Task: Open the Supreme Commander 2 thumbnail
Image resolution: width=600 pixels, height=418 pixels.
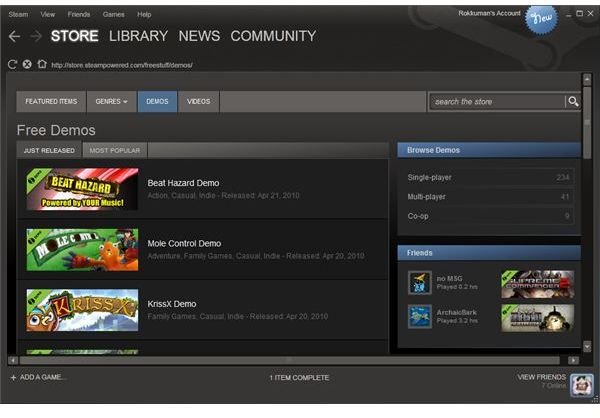Action: tap(538, 284)
